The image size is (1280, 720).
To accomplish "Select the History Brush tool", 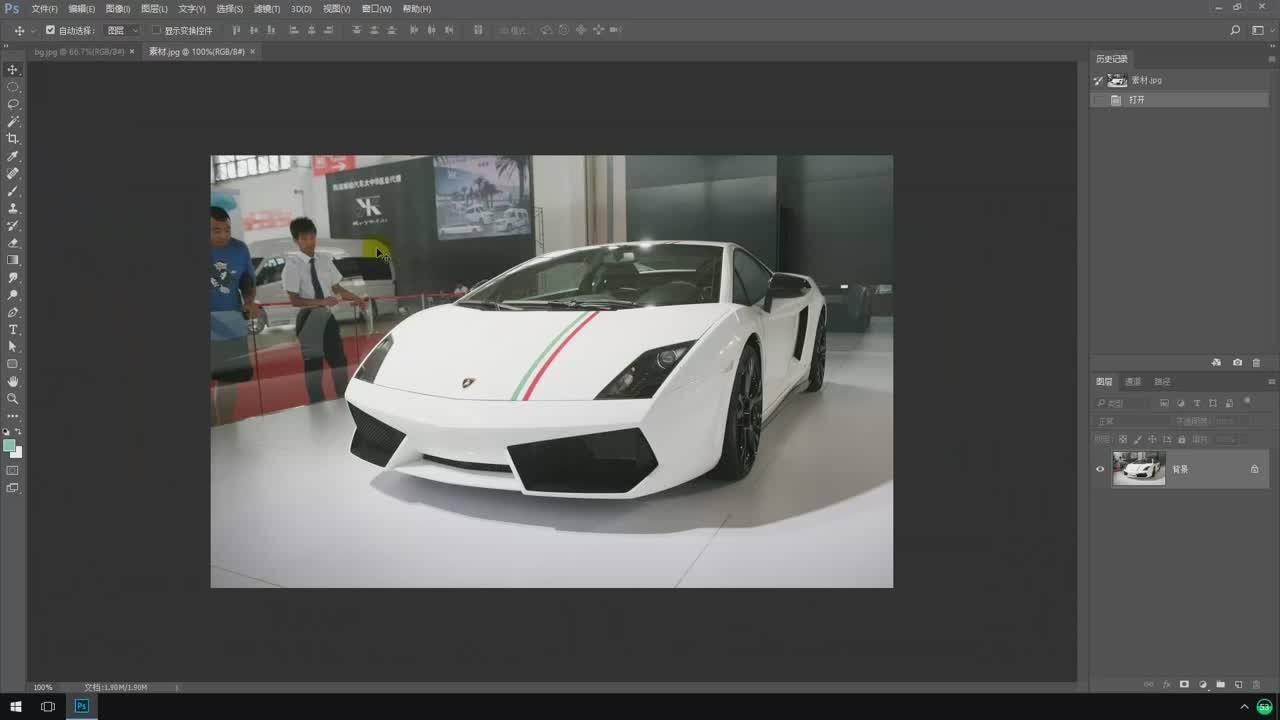I will (13, 225).
